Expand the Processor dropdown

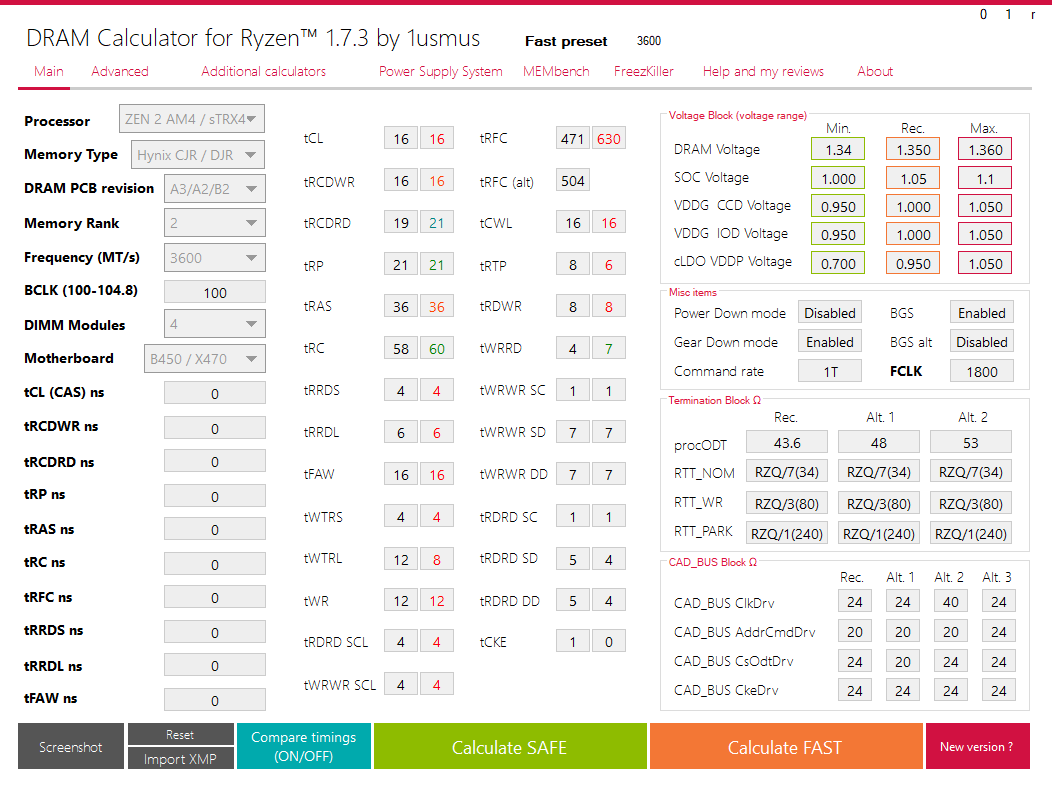click(x=192, y=119)
